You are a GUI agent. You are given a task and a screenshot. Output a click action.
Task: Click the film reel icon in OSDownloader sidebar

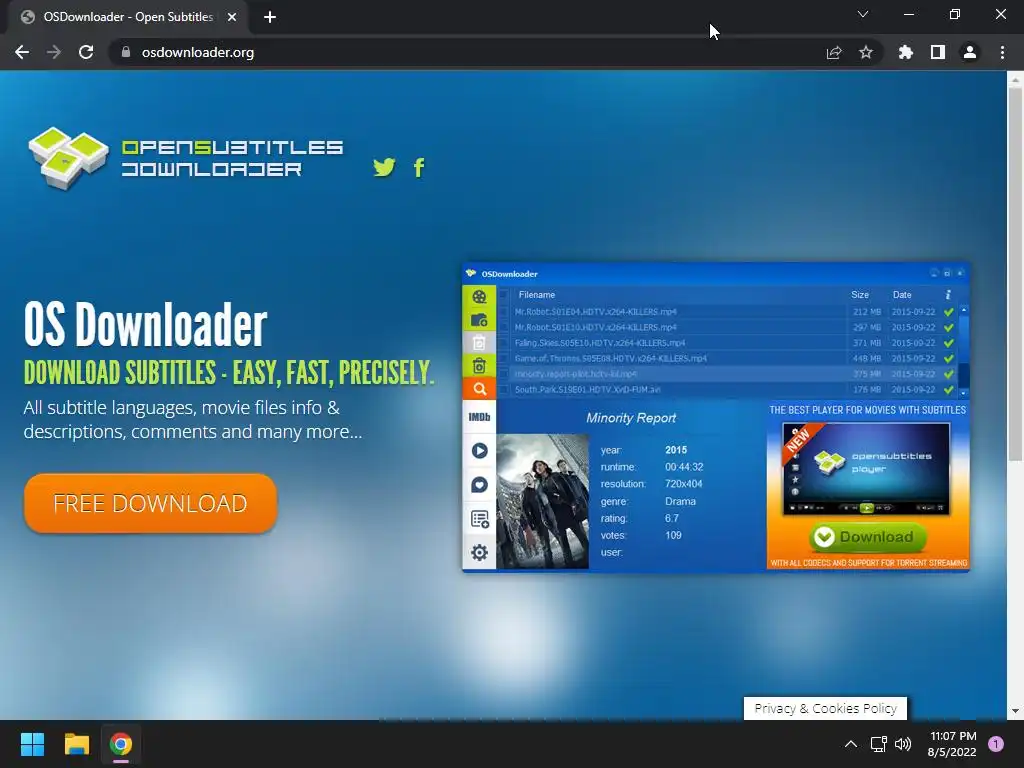[x=479, y=296]
